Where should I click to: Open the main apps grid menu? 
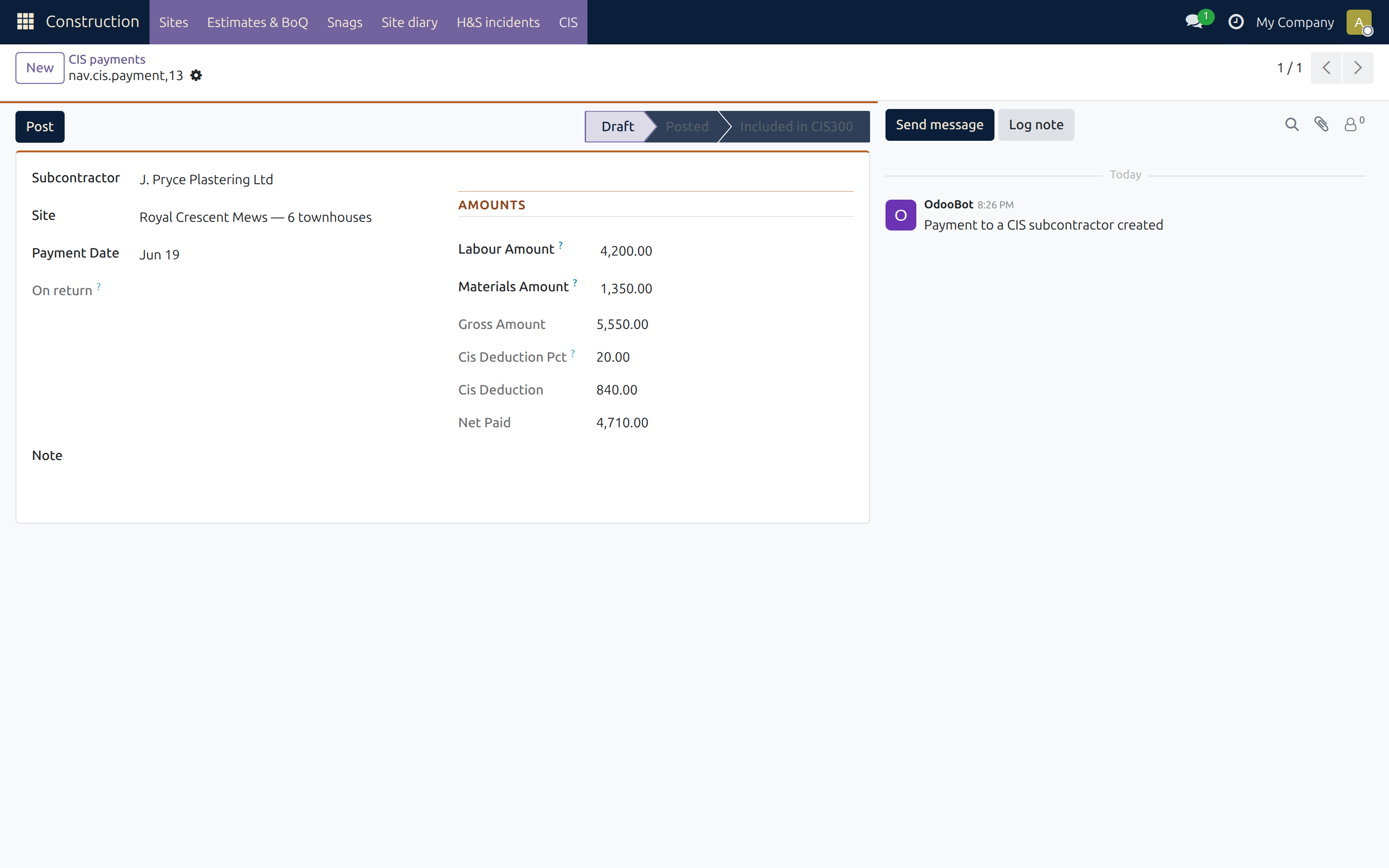pos(25,22)
